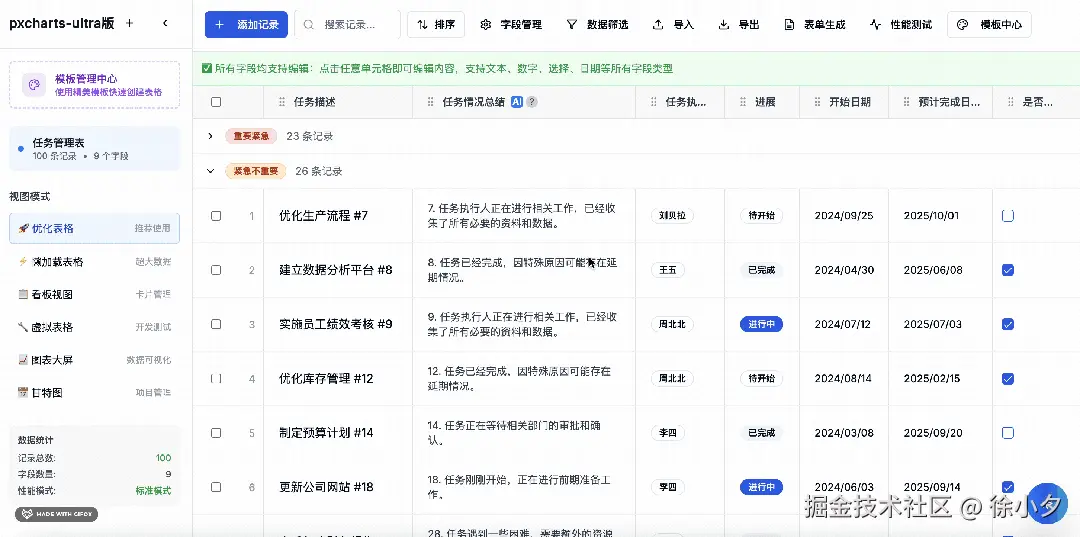Switch to 看板视图 view mode

point(94,295)
